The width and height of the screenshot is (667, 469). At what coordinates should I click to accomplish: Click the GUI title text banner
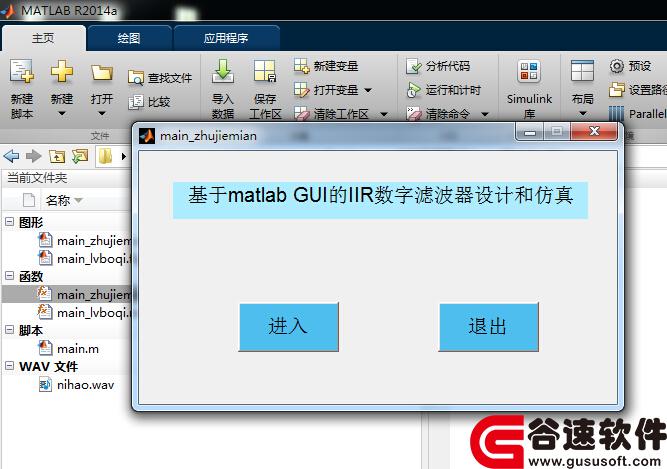coord(380,200)
